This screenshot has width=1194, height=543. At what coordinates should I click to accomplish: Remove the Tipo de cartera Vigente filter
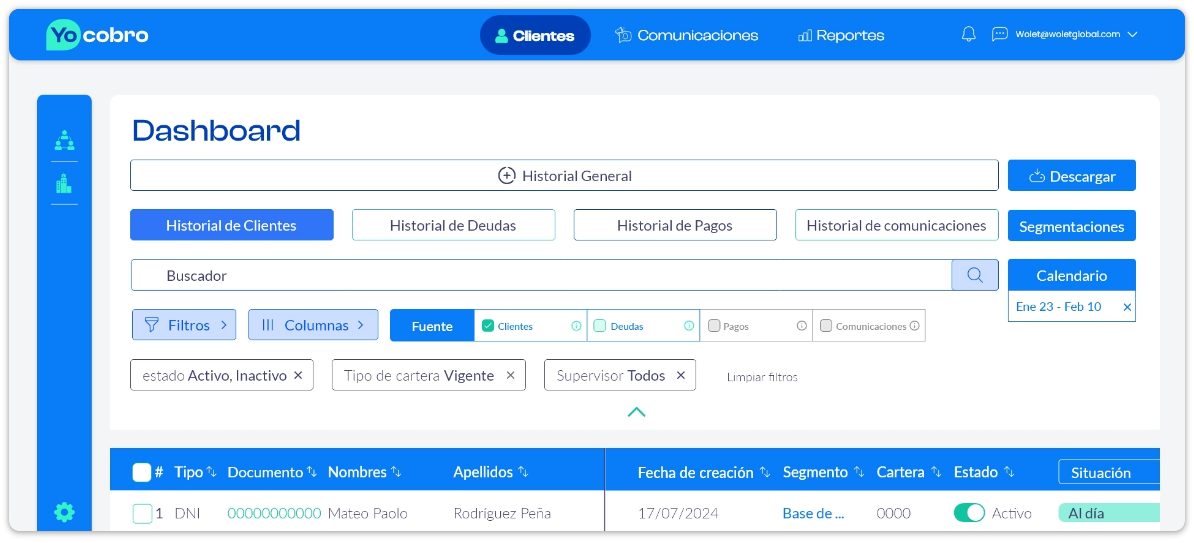coord(510,376)
